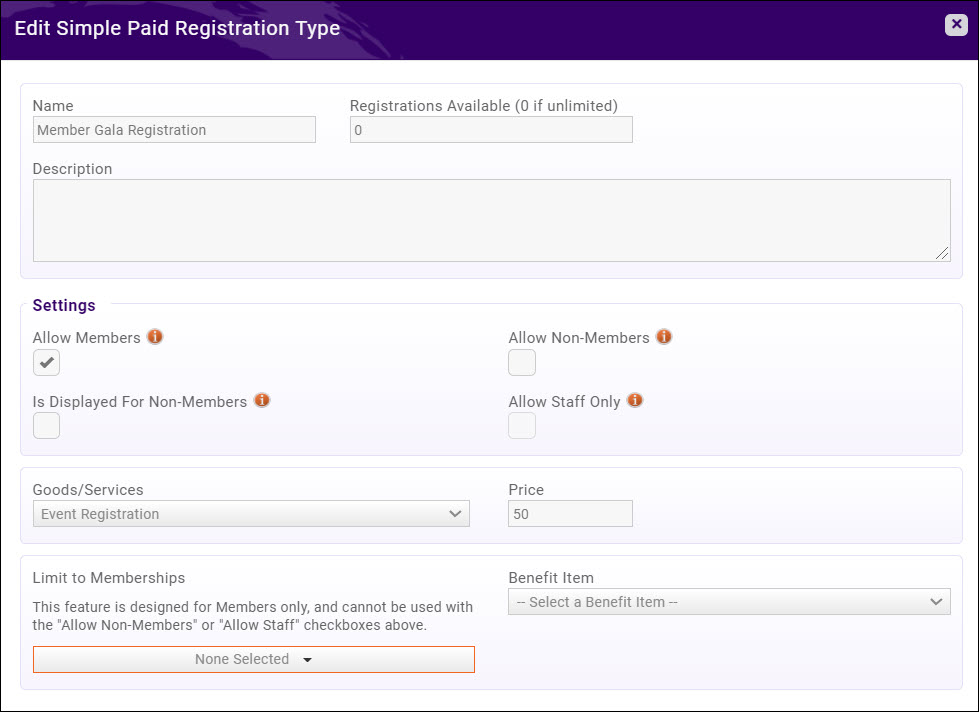979x712 pixels.
Task: Uncheck the Allow Members checkbox
Action: (46, 362)
